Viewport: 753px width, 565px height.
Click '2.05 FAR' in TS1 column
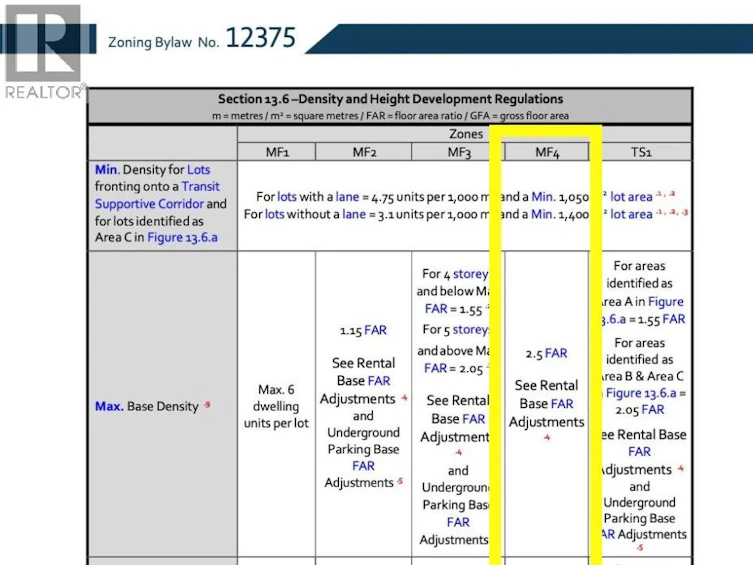click(x=640, y=410)
